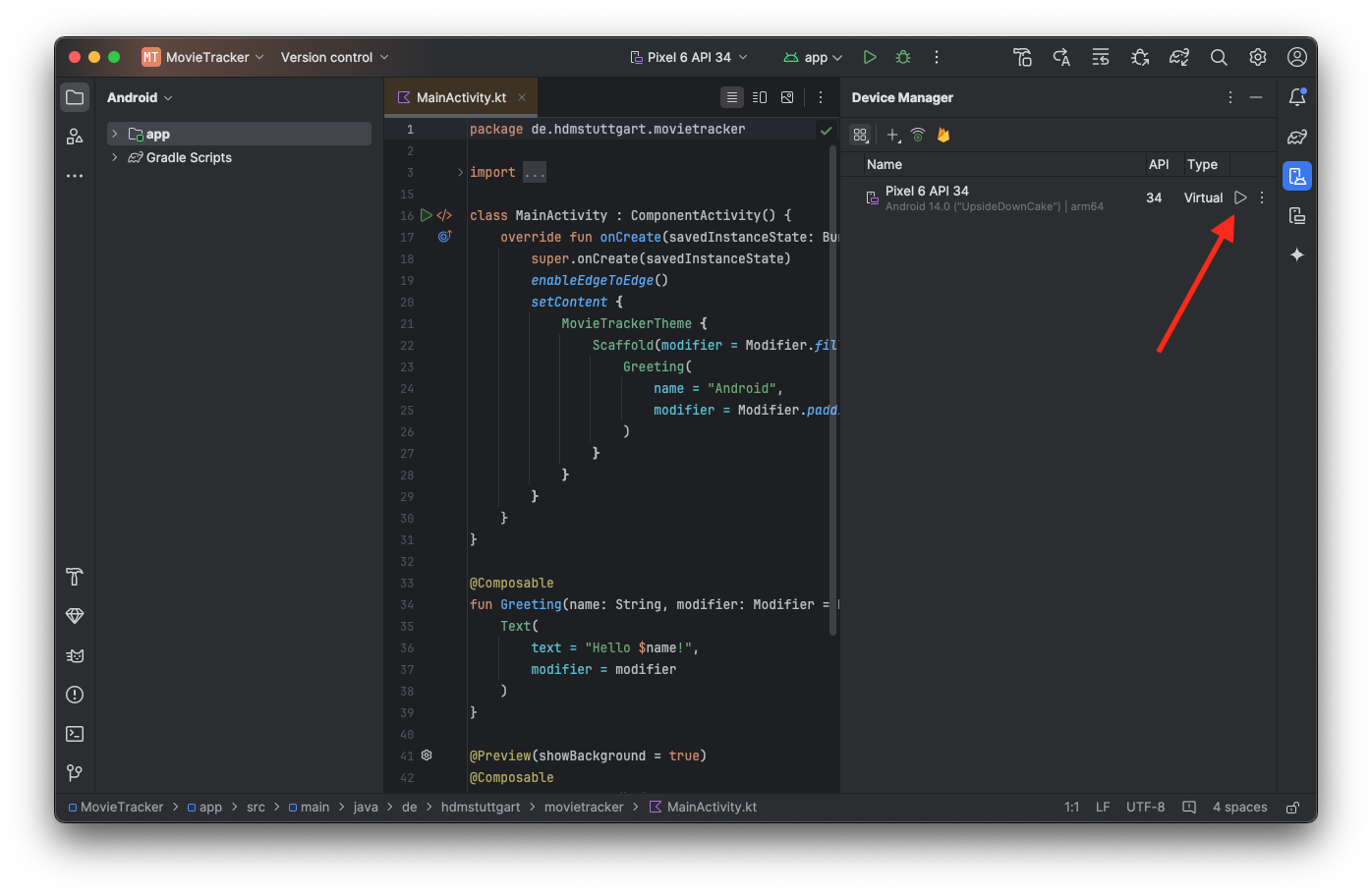The width and height of the screenshot is (1372, 895).
Task: Click MainActivity.kt breadcrumb item
Action: tap(703, 807)
